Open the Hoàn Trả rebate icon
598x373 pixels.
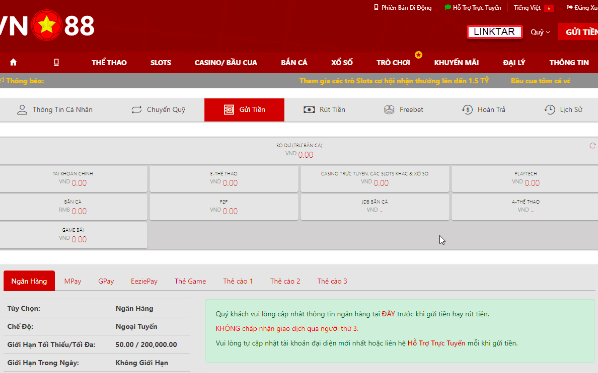click(467, 110)
